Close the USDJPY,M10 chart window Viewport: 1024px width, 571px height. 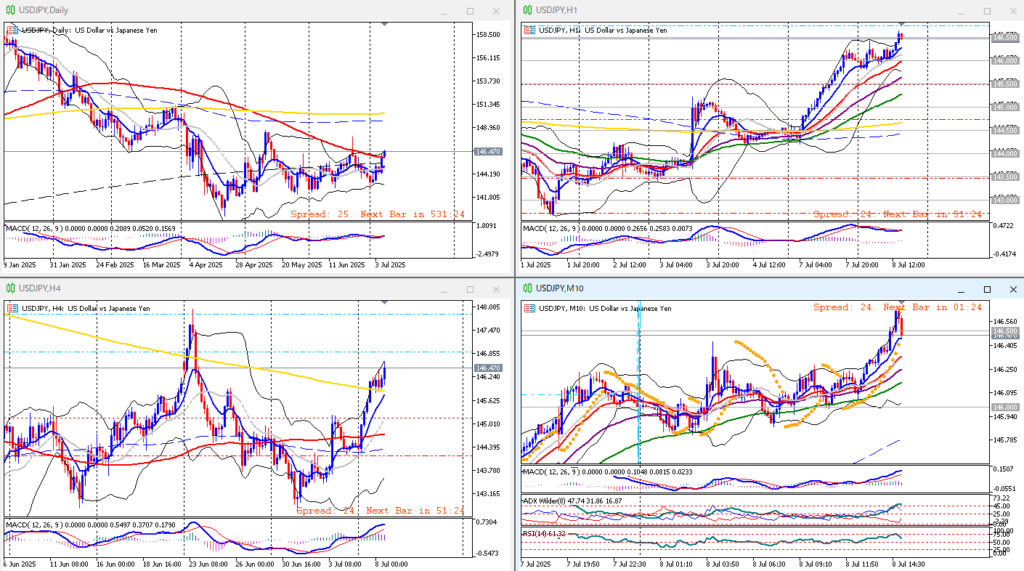[x=1014, y=289]
